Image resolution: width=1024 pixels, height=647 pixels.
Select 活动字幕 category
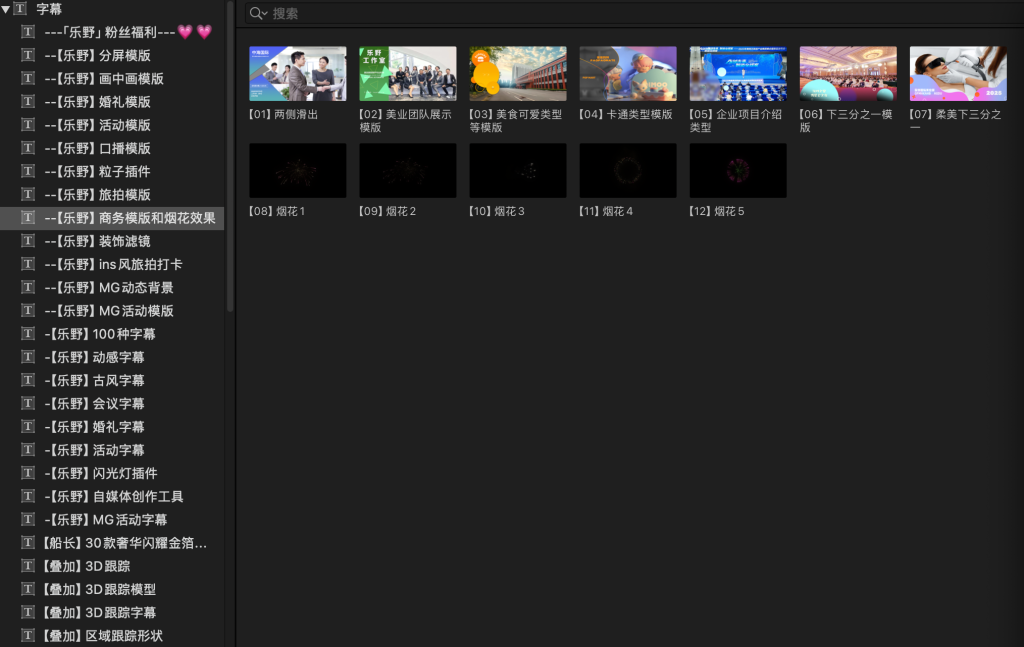click(x=112, y=450)
